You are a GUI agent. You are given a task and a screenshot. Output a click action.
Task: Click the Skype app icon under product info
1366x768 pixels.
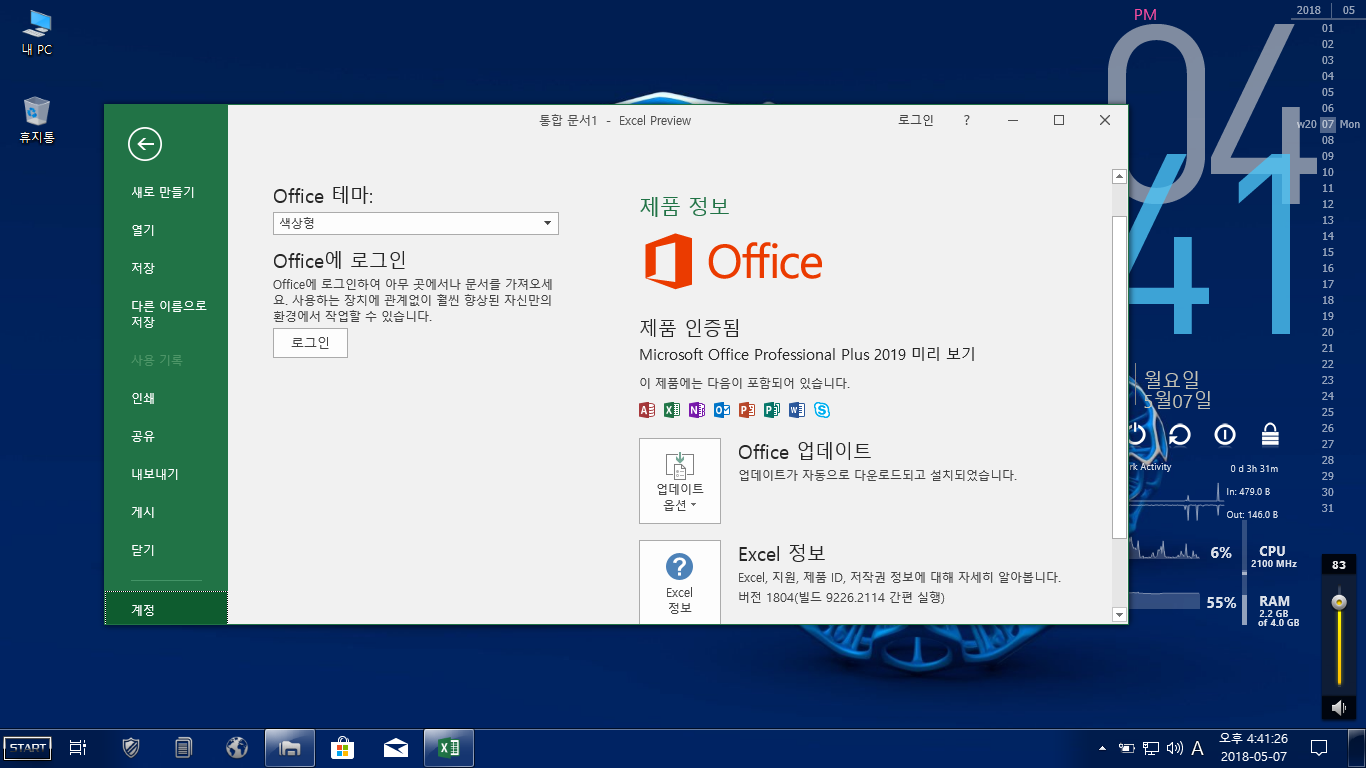[x=822, y=410]
